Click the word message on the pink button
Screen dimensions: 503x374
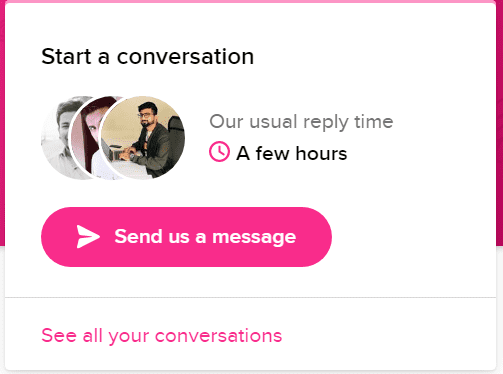click(254, 237)
